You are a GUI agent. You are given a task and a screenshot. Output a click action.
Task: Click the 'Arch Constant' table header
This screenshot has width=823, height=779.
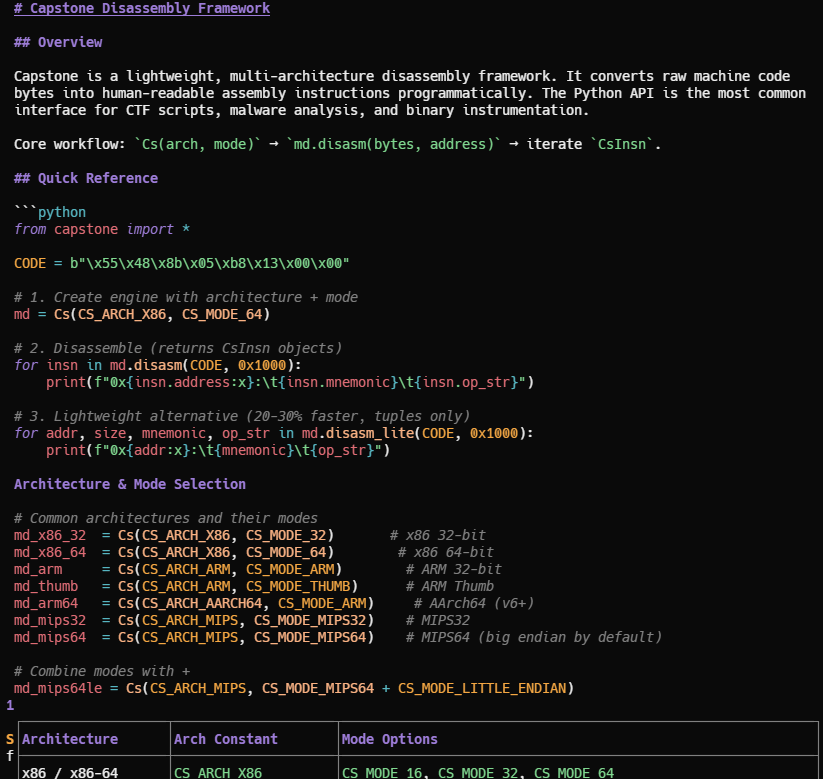[226, 739]
